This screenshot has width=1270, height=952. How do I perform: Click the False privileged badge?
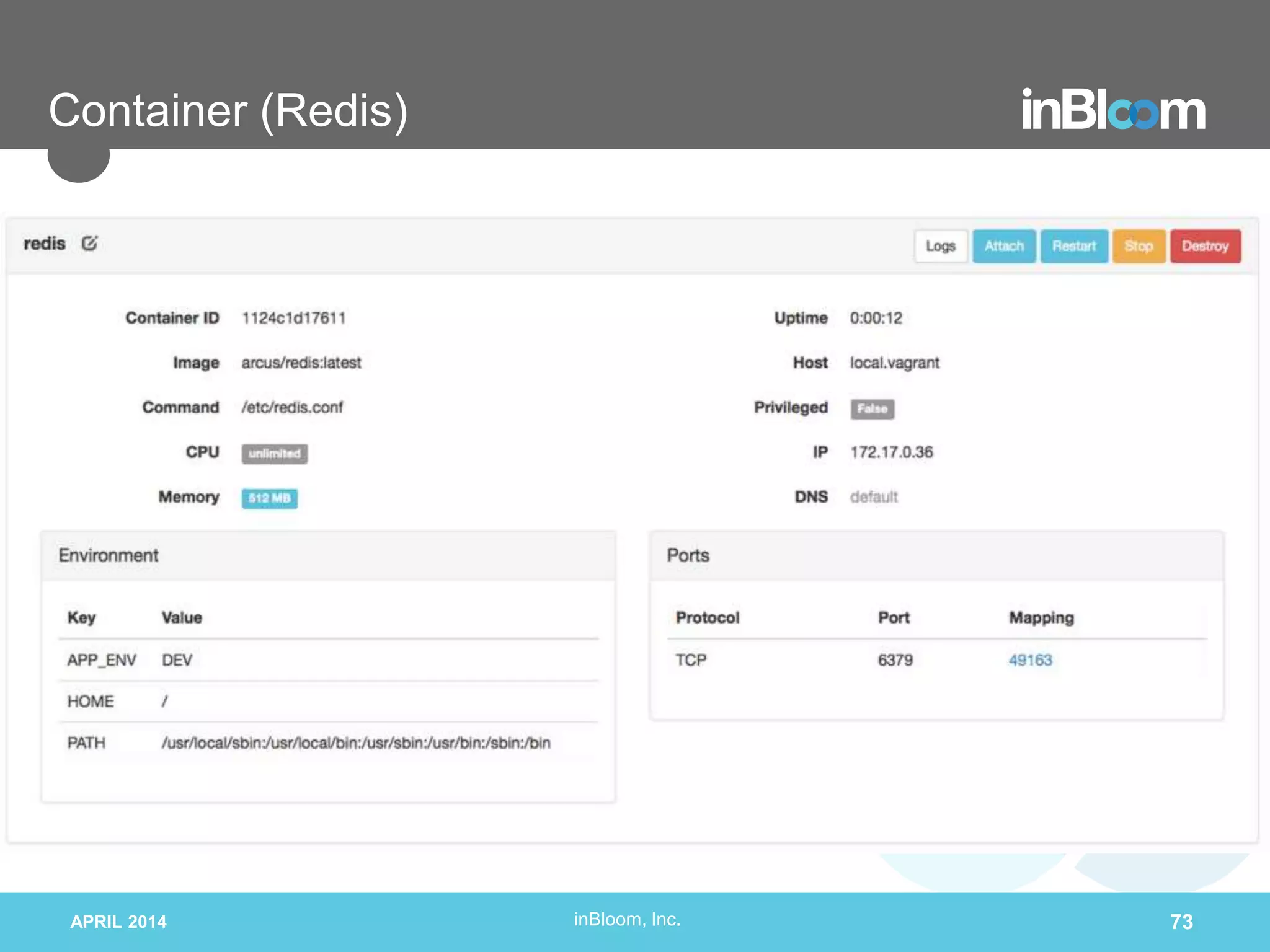[x=872, y=409]
